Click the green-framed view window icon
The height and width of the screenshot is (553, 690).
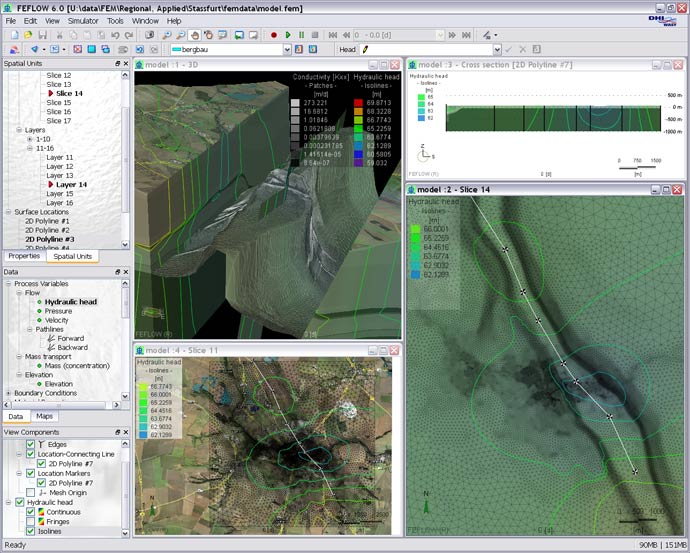[x=239, y=35]
